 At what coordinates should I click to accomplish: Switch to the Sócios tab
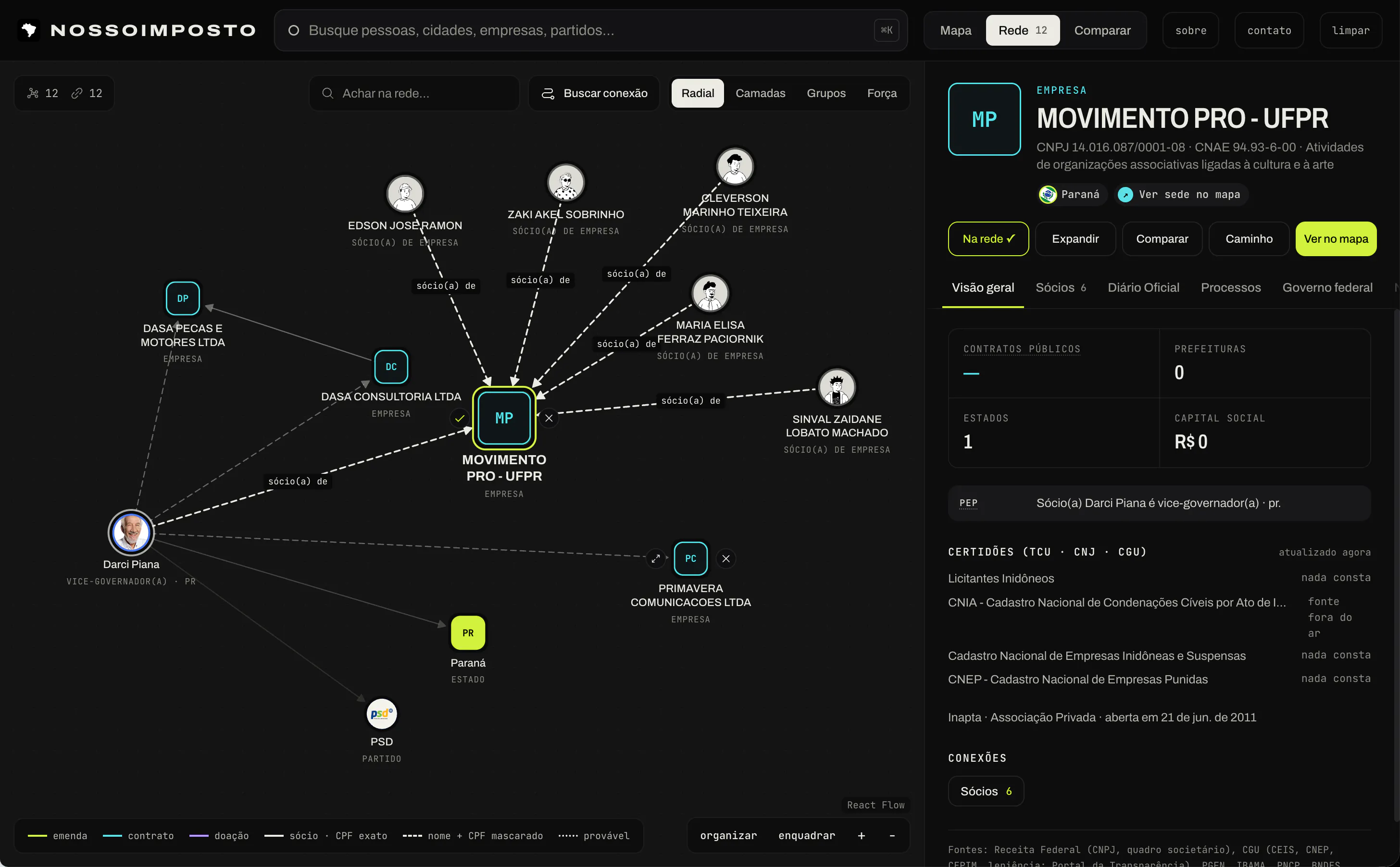[1061, 287]
